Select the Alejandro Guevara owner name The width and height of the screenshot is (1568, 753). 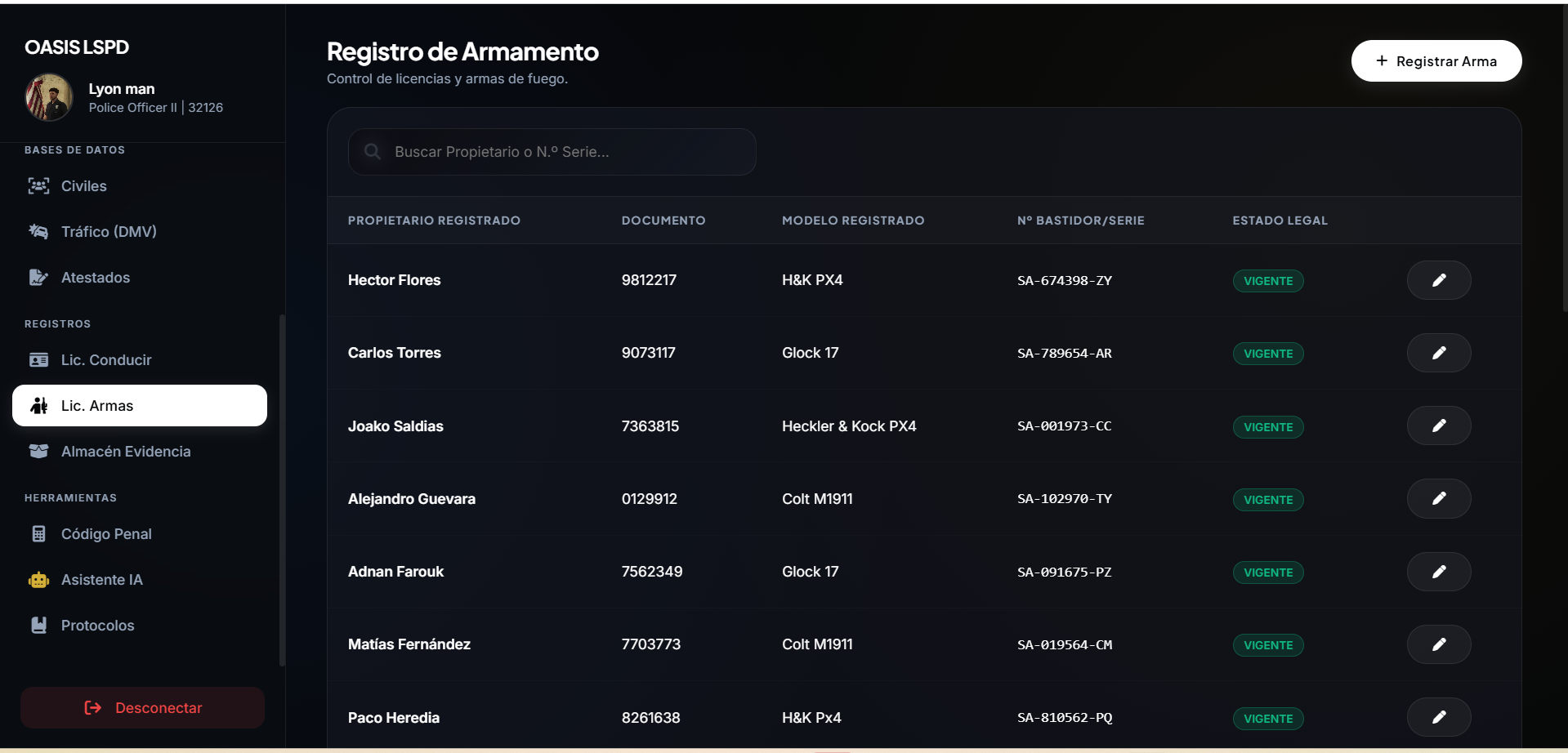point(412,499)
